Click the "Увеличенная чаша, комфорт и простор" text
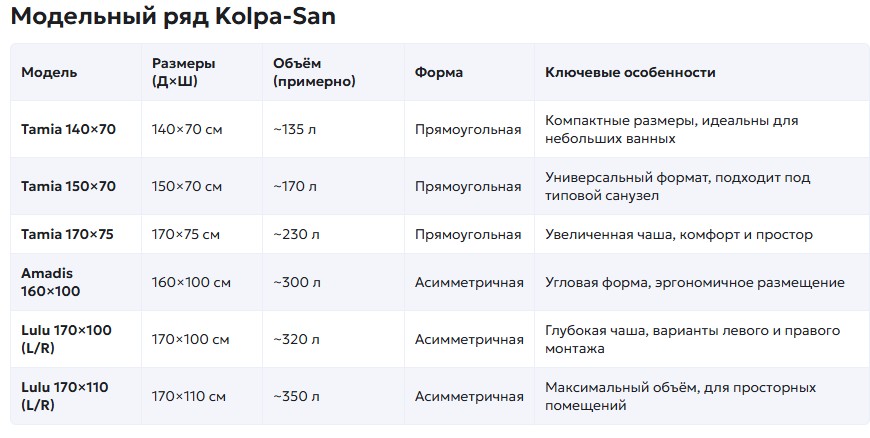This screenshot has width=870, height=438. [x=678, y=235]
